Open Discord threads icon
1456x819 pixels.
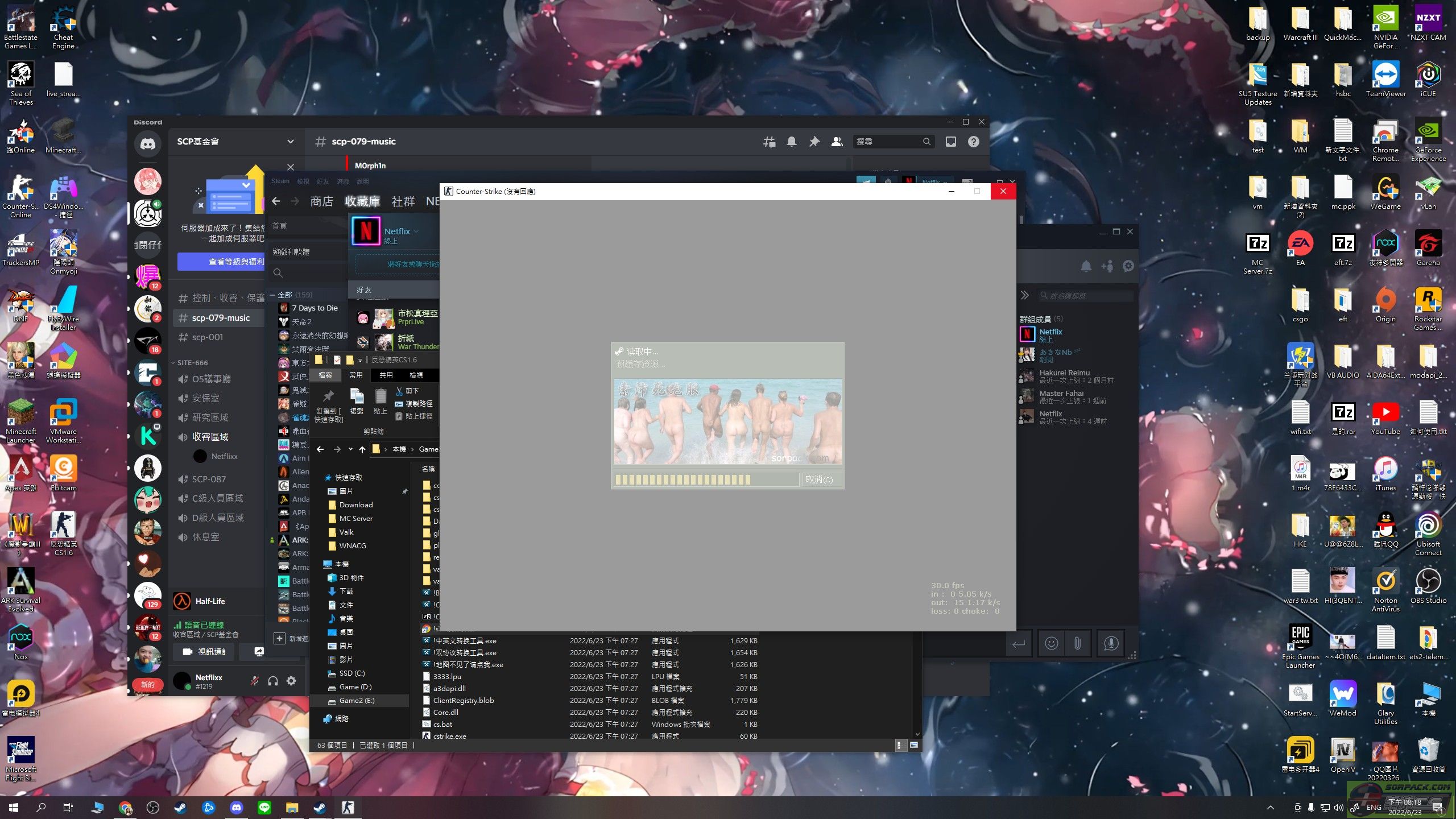(769, 142)
